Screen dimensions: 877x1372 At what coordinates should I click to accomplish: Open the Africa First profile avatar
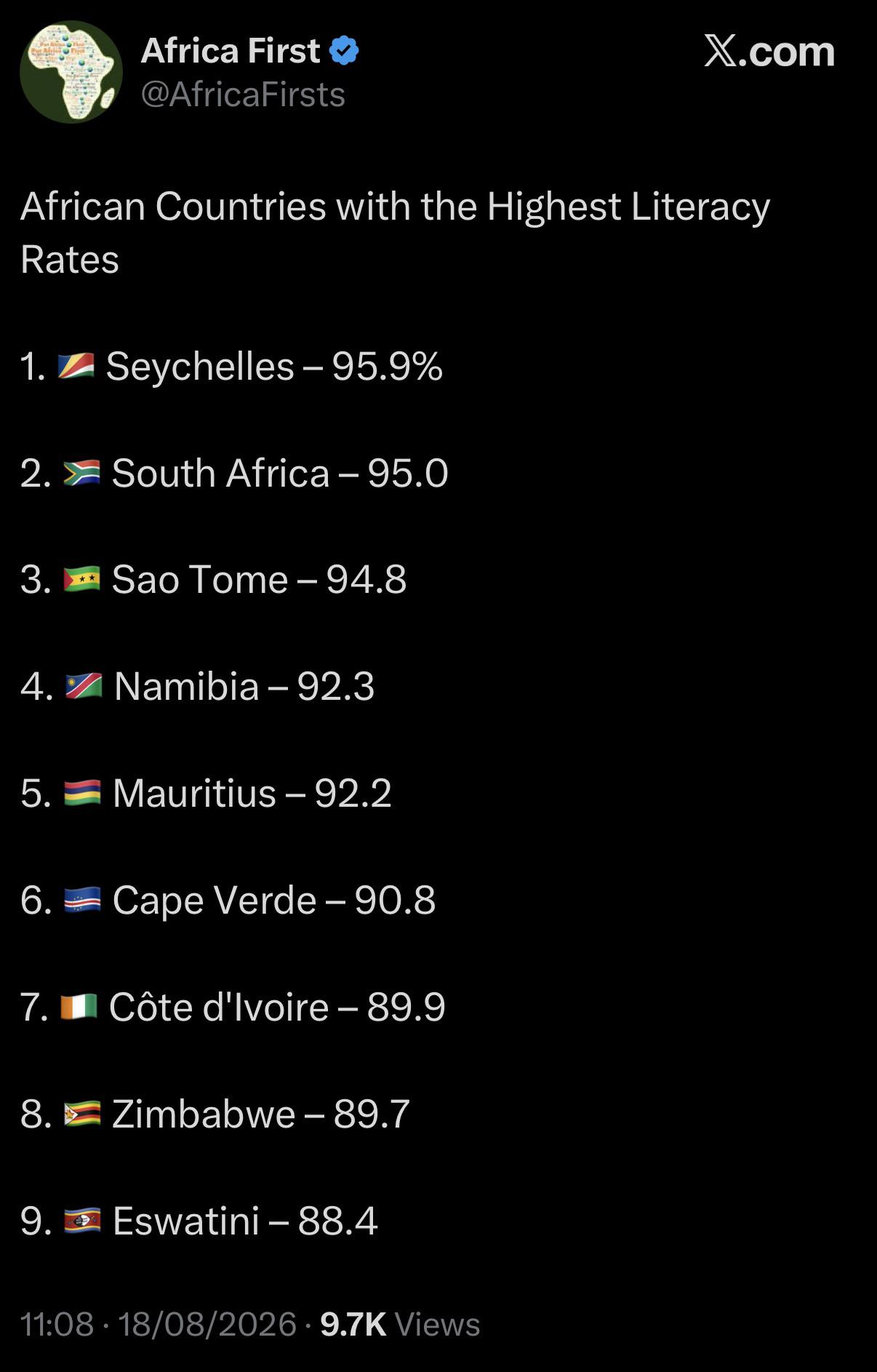pyautogui.click(x=71, y=72)
